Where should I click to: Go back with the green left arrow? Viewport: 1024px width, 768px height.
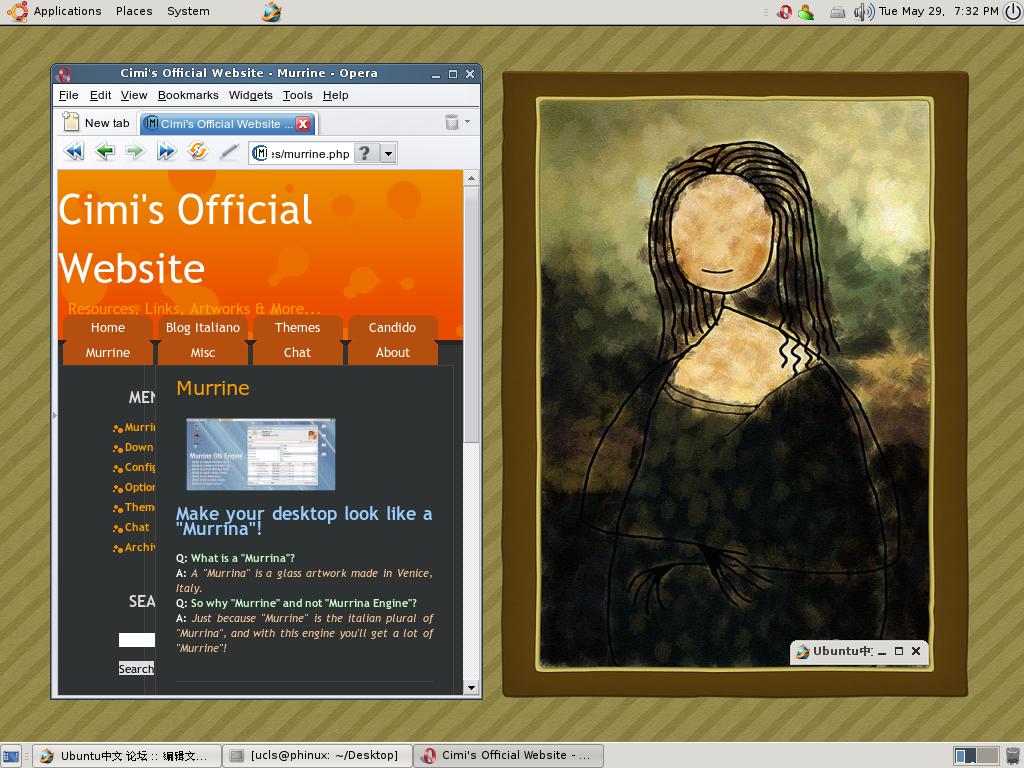click(104, 152)
